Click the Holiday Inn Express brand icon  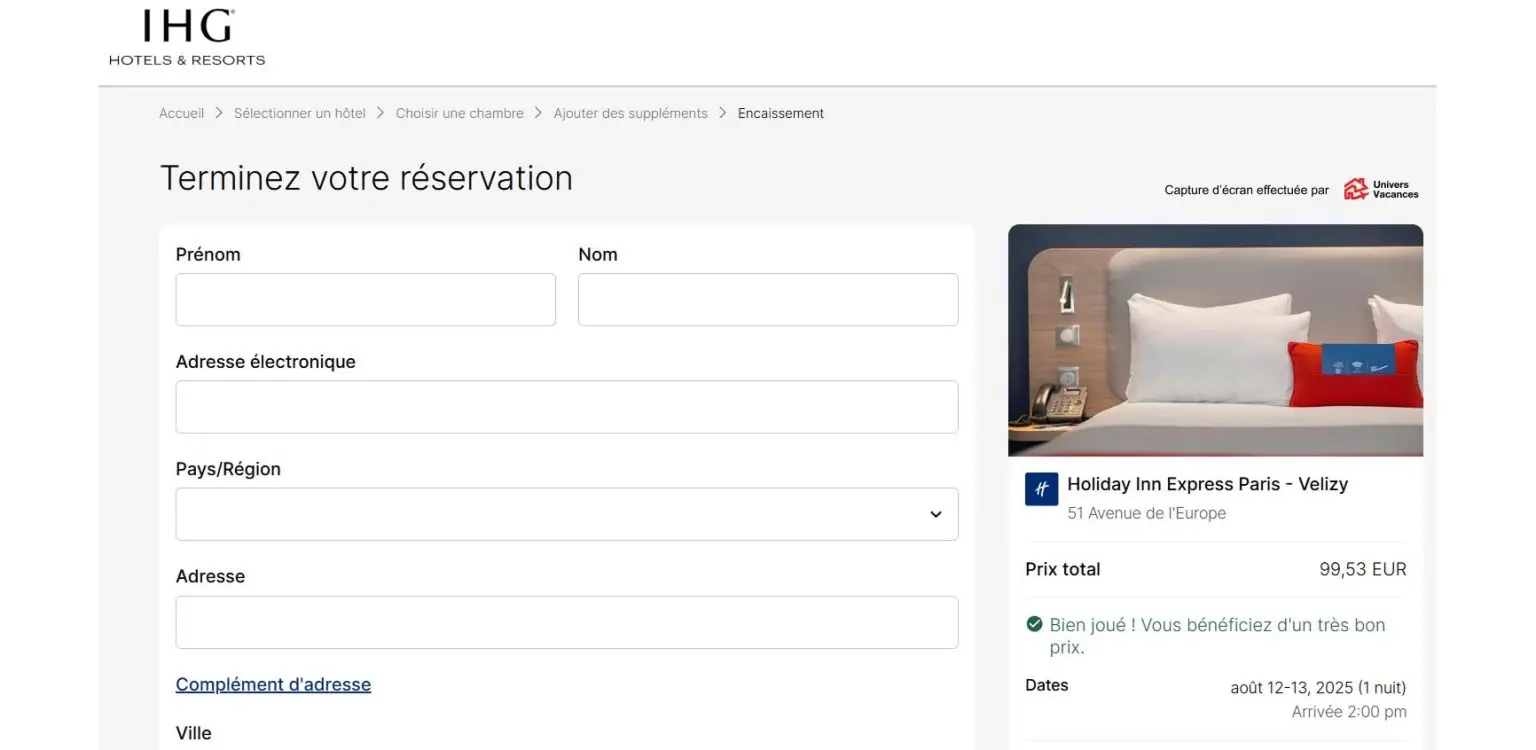point(1041,489)
